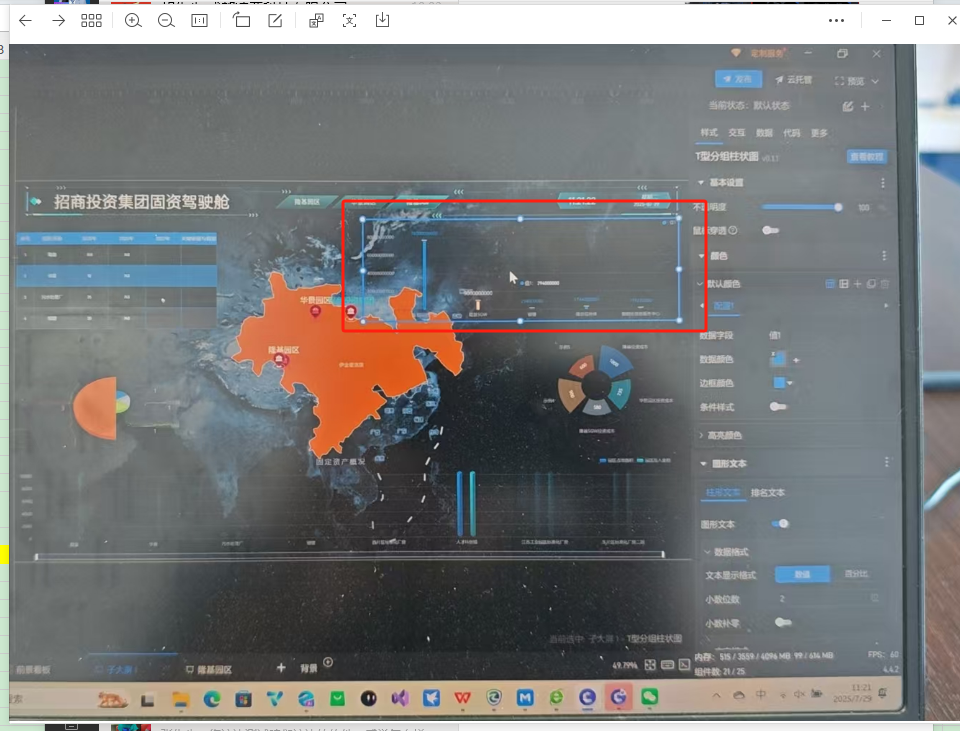Expand the 高亮颜色 group
The height and width of the screenshot is (731, 960).
click(x=701, y=435)
